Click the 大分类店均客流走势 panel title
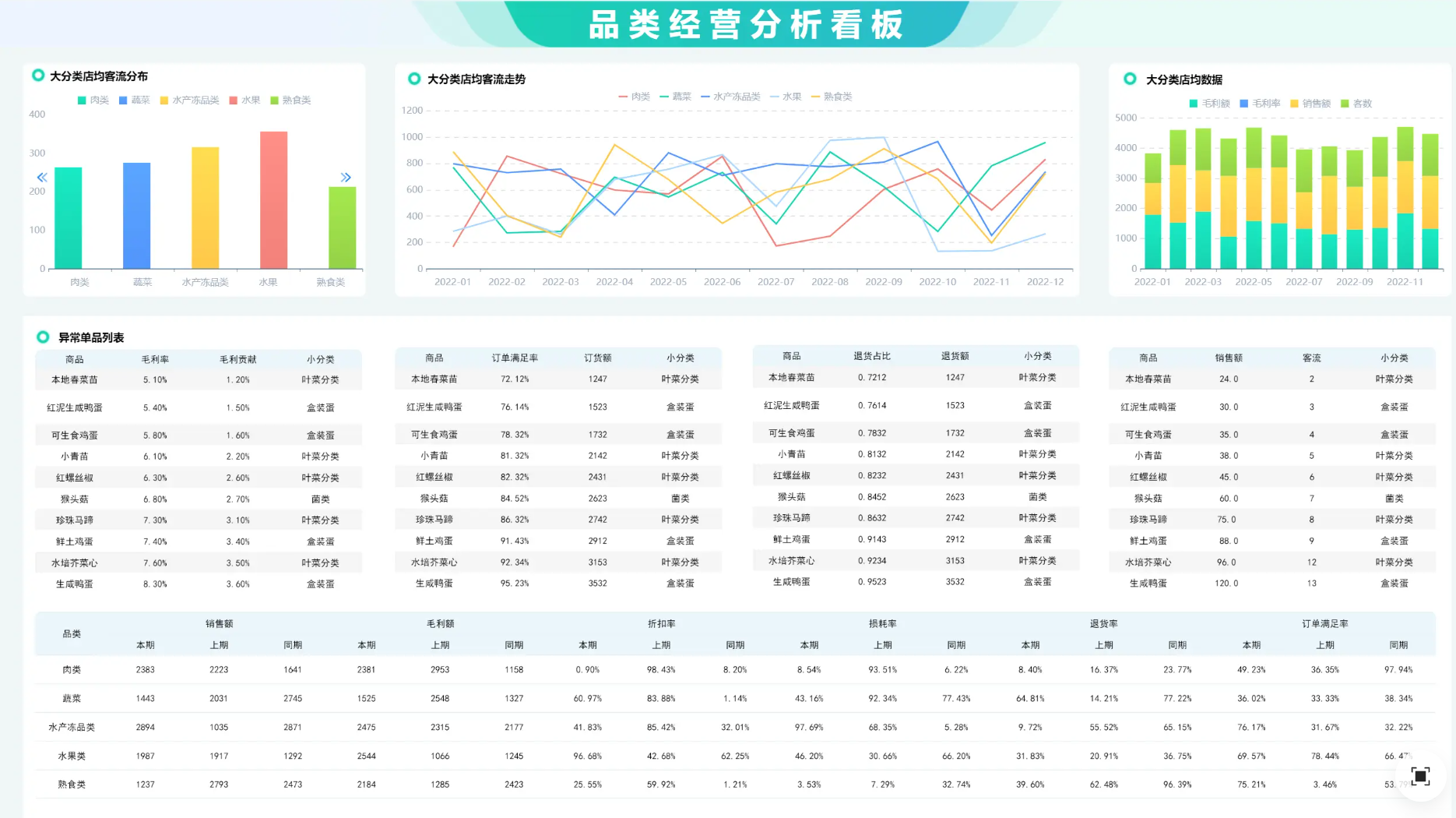 477,79
